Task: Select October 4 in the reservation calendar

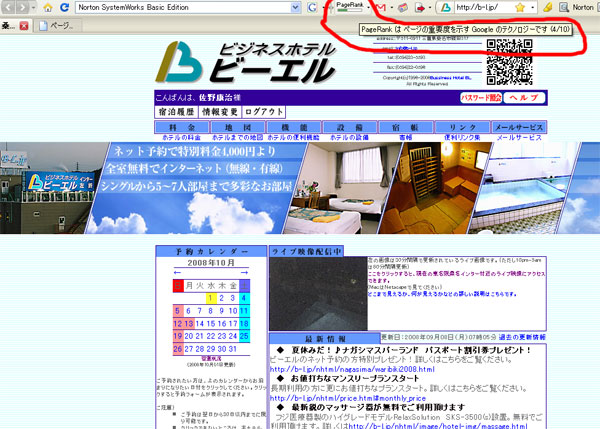Action: click(x=244, y=298)
